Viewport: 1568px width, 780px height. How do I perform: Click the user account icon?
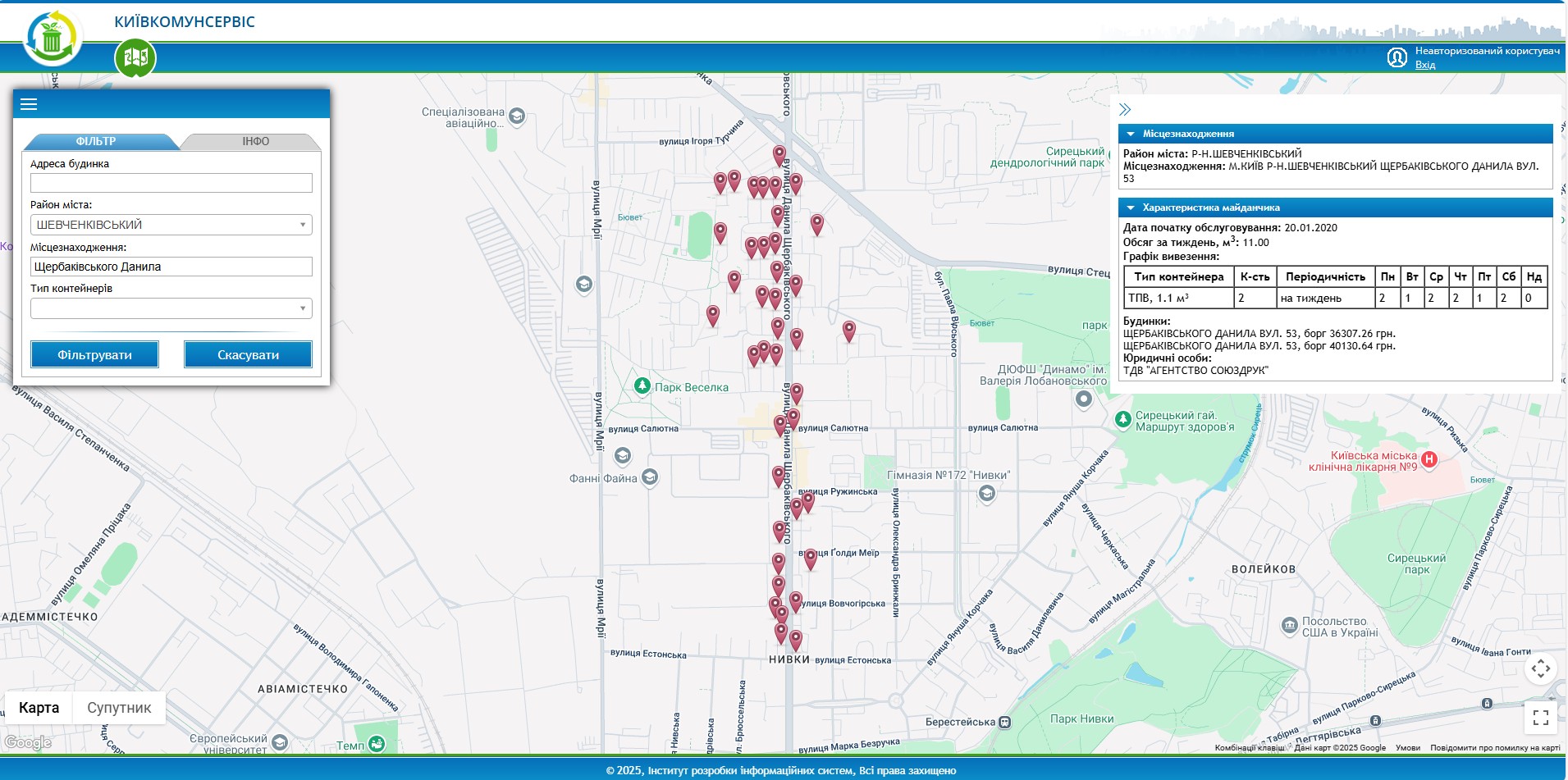[1397, 57]
